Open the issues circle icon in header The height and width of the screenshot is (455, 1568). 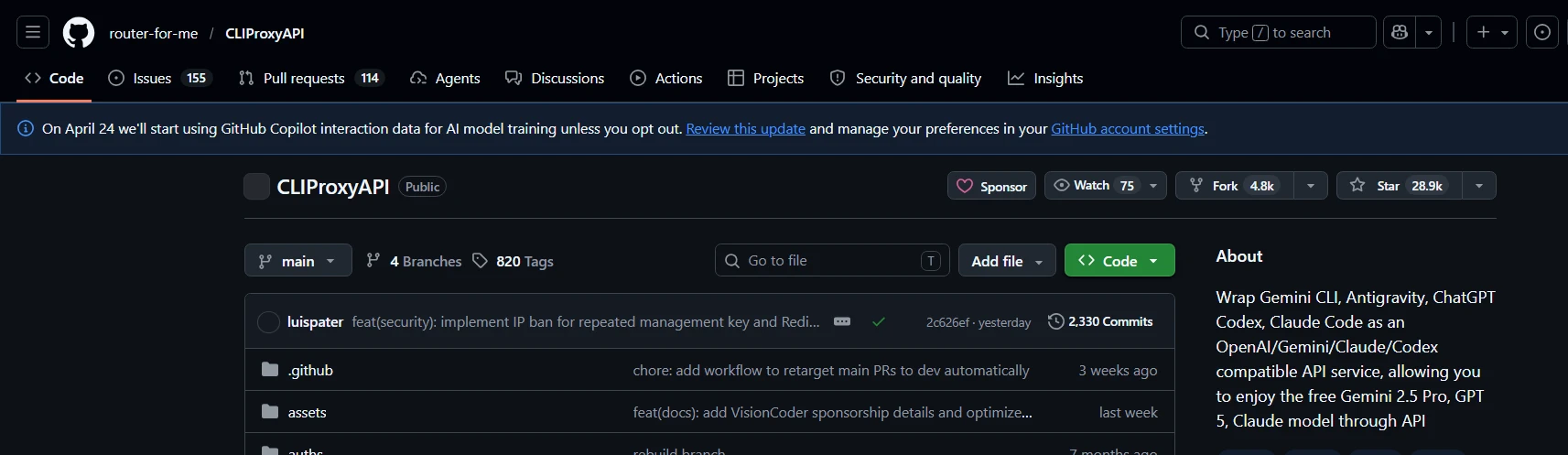pyautogui.click(x=1542, y=32)
